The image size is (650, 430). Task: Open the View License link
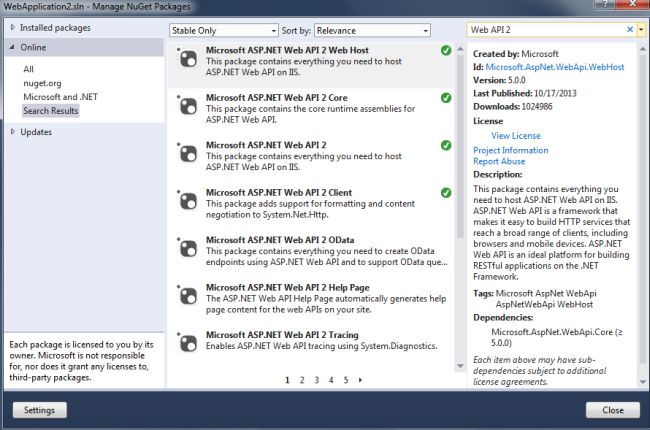click(x=516, y=136)
